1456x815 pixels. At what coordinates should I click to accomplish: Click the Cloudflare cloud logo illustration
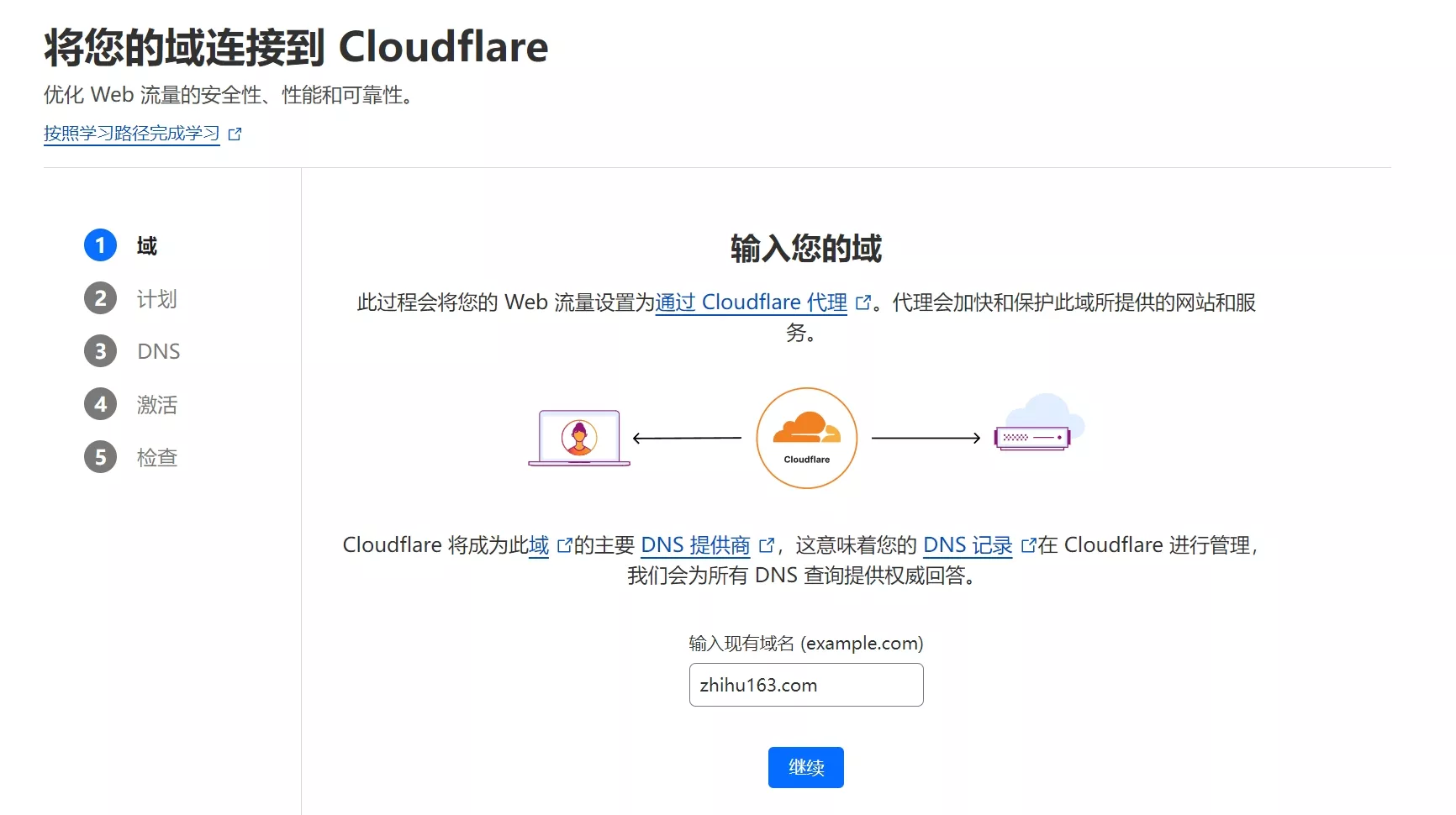(x=805, y=437)
